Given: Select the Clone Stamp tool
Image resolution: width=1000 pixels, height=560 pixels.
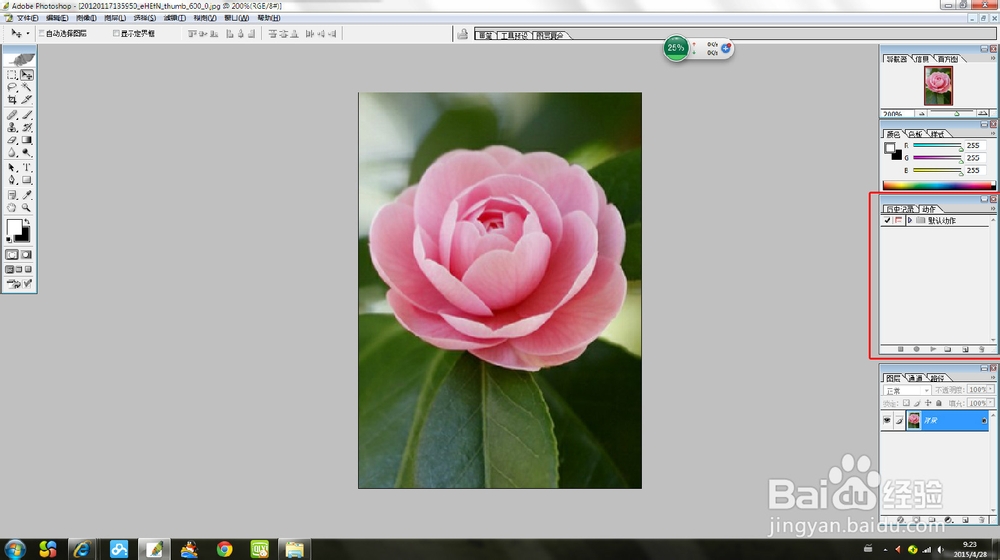Looking at the screenshot, I should [11, 128].
